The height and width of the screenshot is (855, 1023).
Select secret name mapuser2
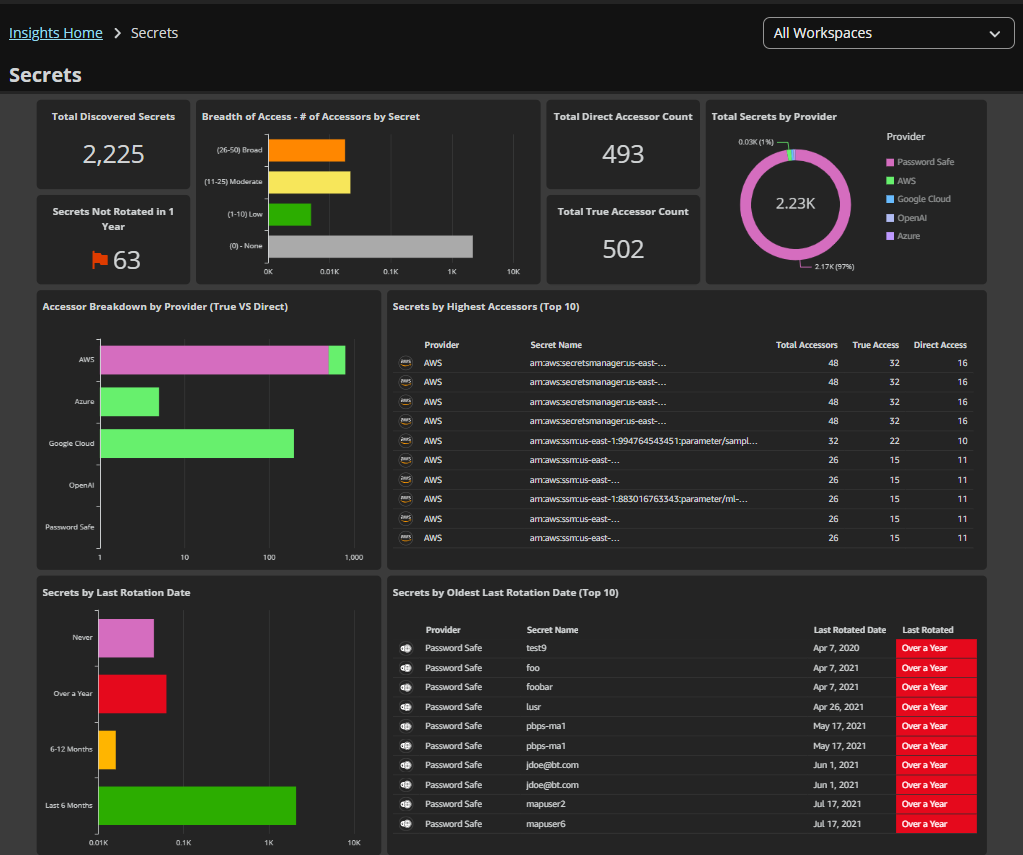click(546, 804)
